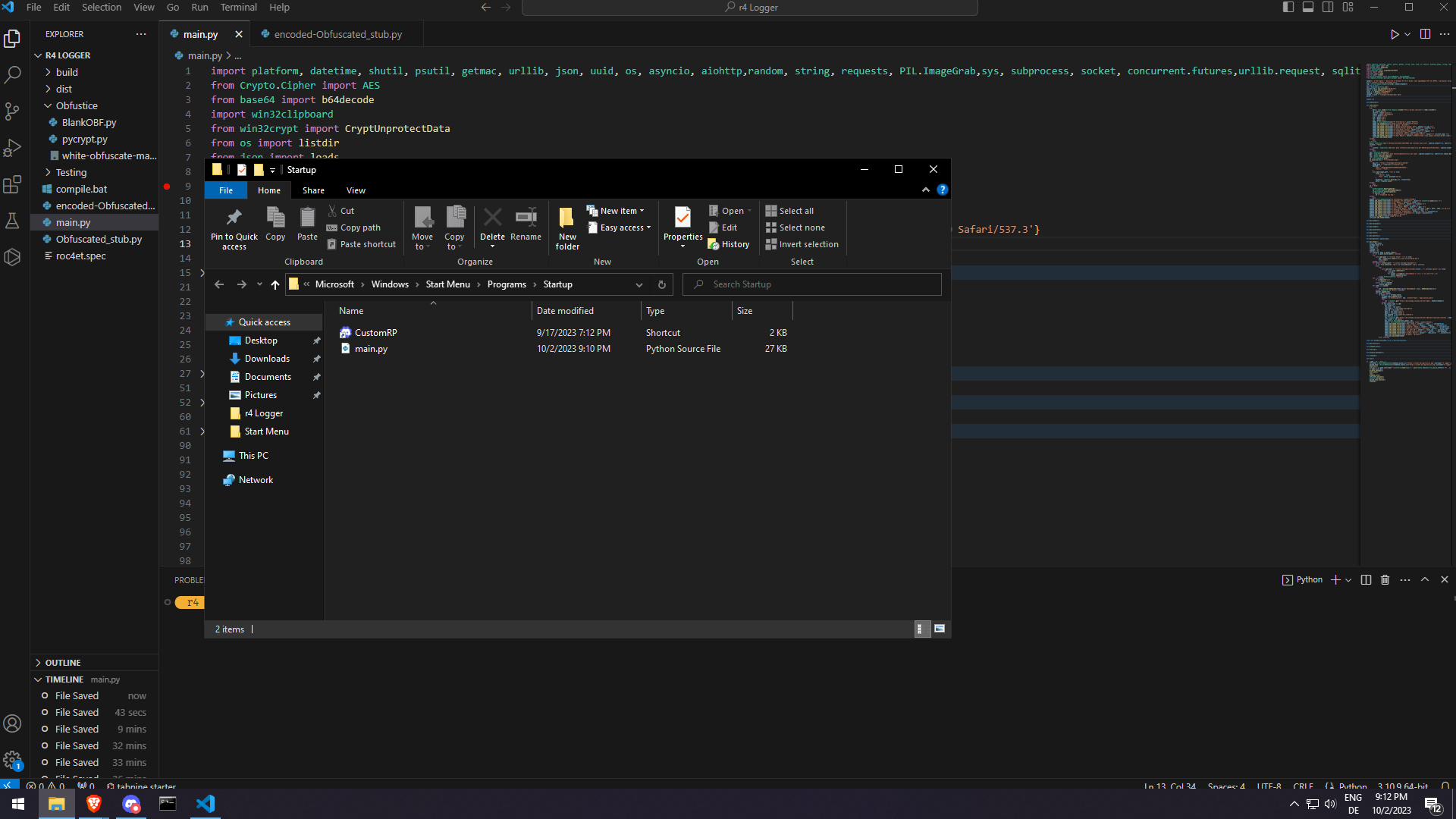
Task: Click the Copy button in the Clipboard group
Action: coord(275,224)
